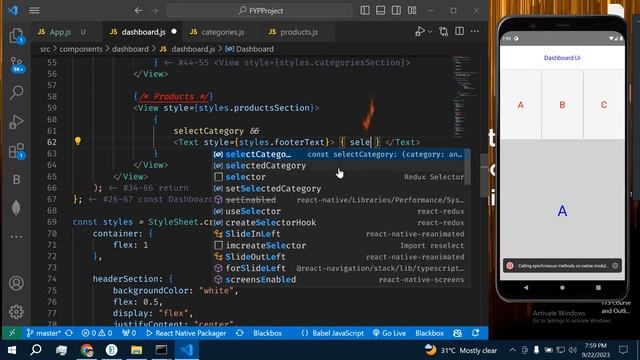Tap the B category in the emulator
The height and width of the screenshot is (360, 640).
tap(562, 104)
